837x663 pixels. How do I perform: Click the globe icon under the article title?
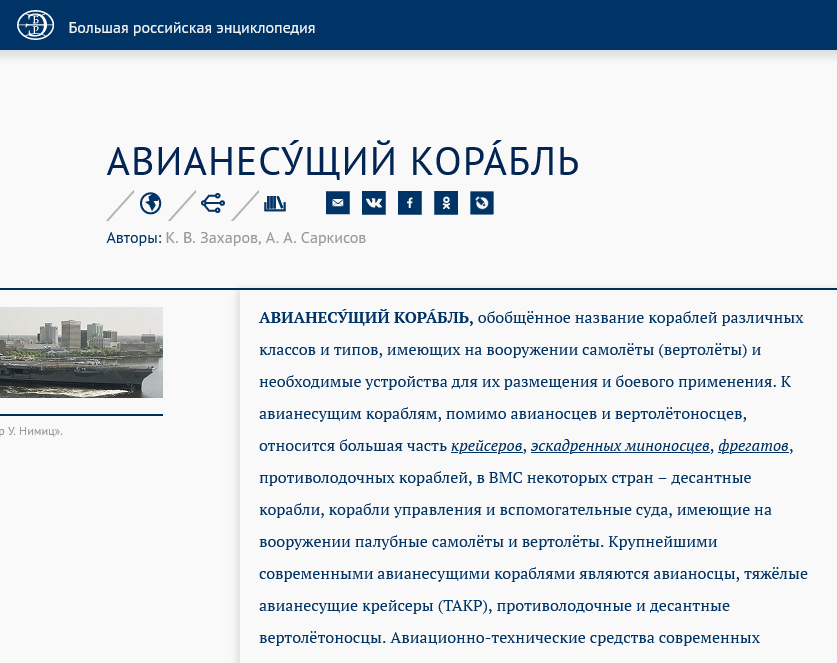click(x=151, y=203)
